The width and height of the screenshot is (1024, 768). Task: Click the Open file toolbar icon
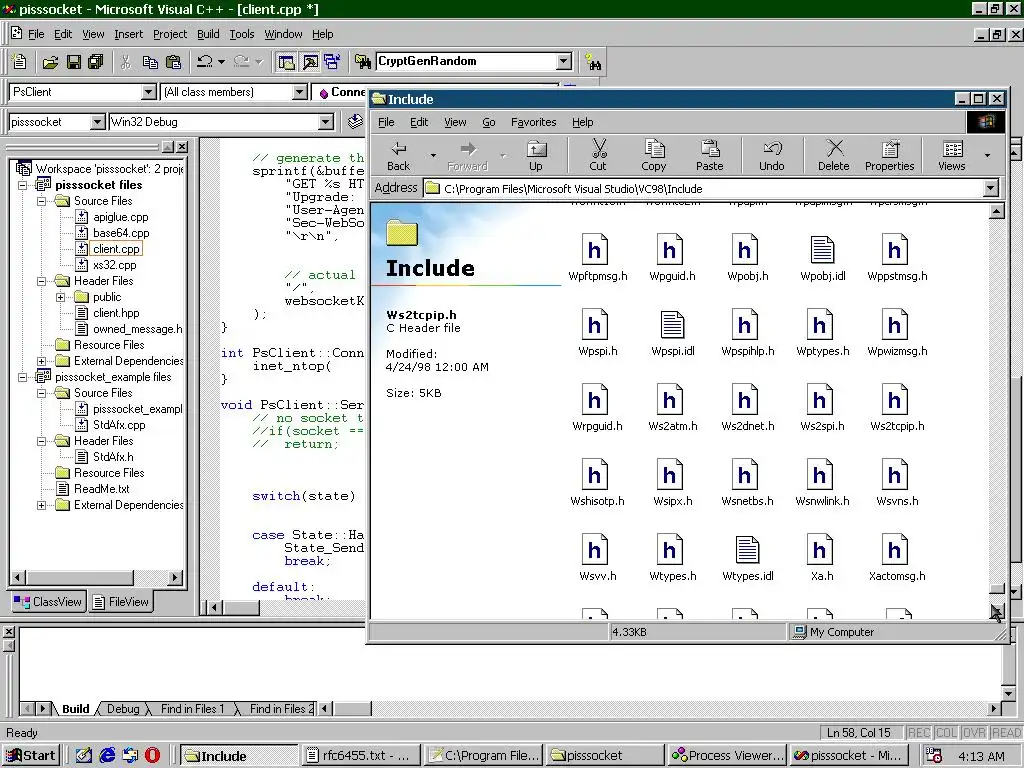tap(50, 62)
